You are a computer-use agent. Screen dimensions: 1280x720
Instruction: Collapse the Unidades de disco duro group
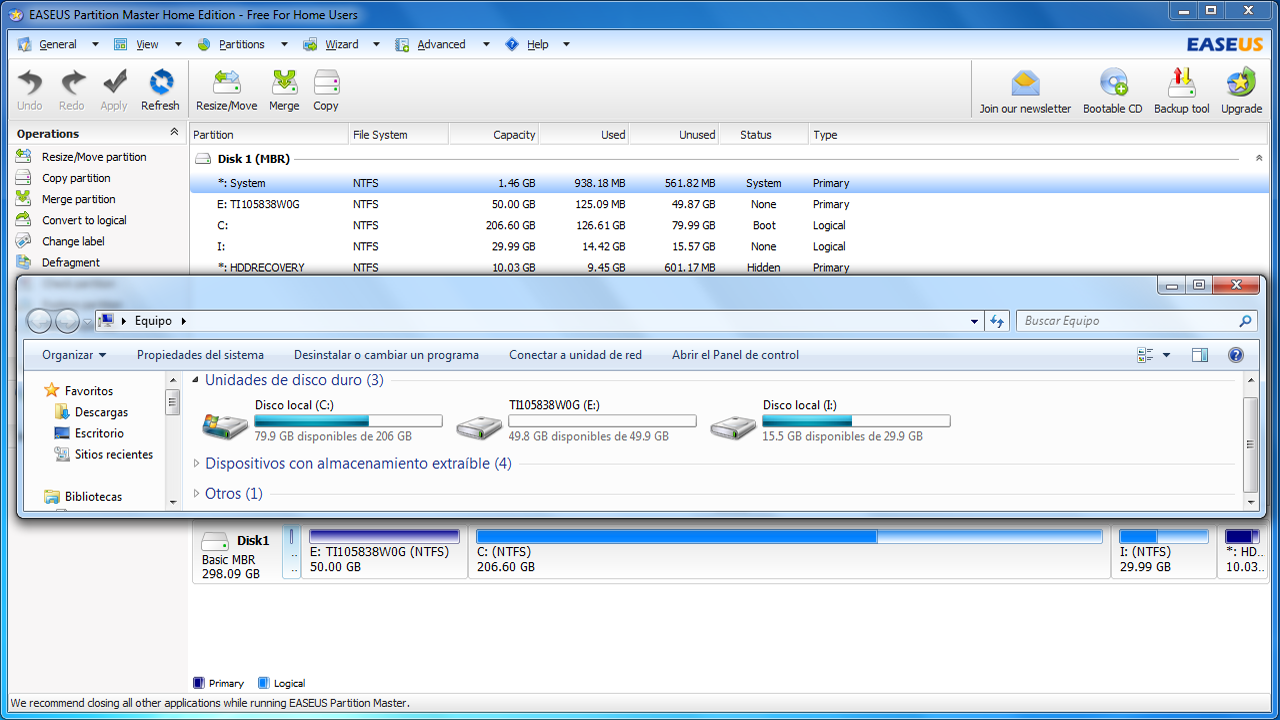[196, 380]
